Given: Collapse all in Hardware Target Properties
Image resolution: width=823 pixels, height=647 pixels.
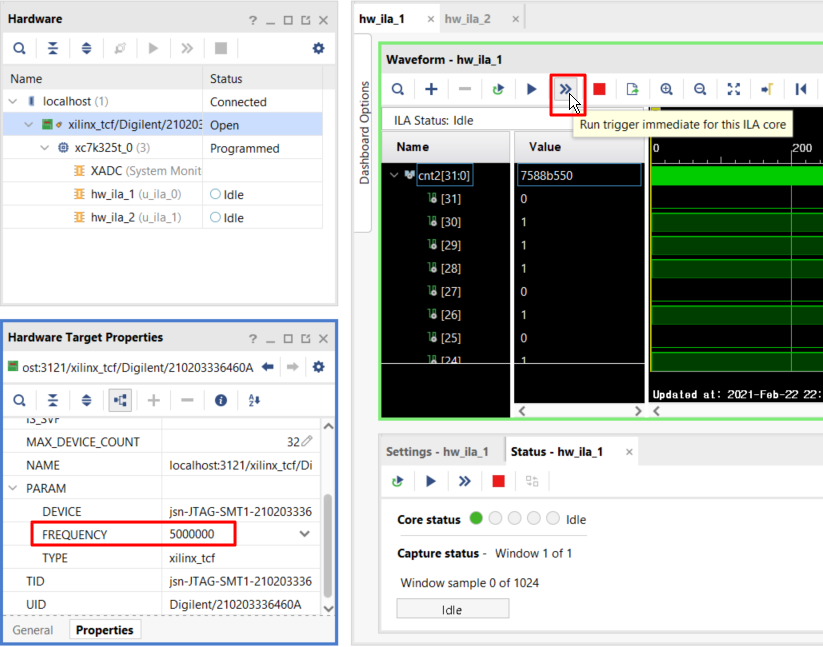Looking at the screenshot, I should tap(53, 401).
